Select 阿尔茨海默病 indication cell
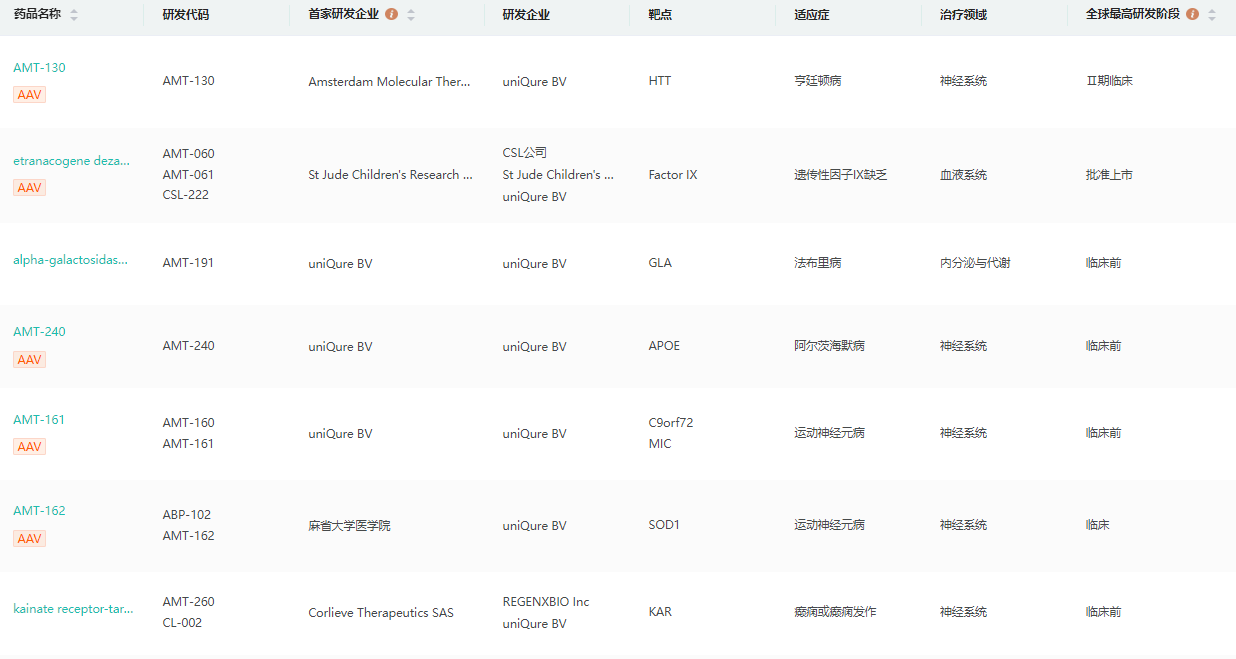The image size is (1236, 659). [830, 346]
